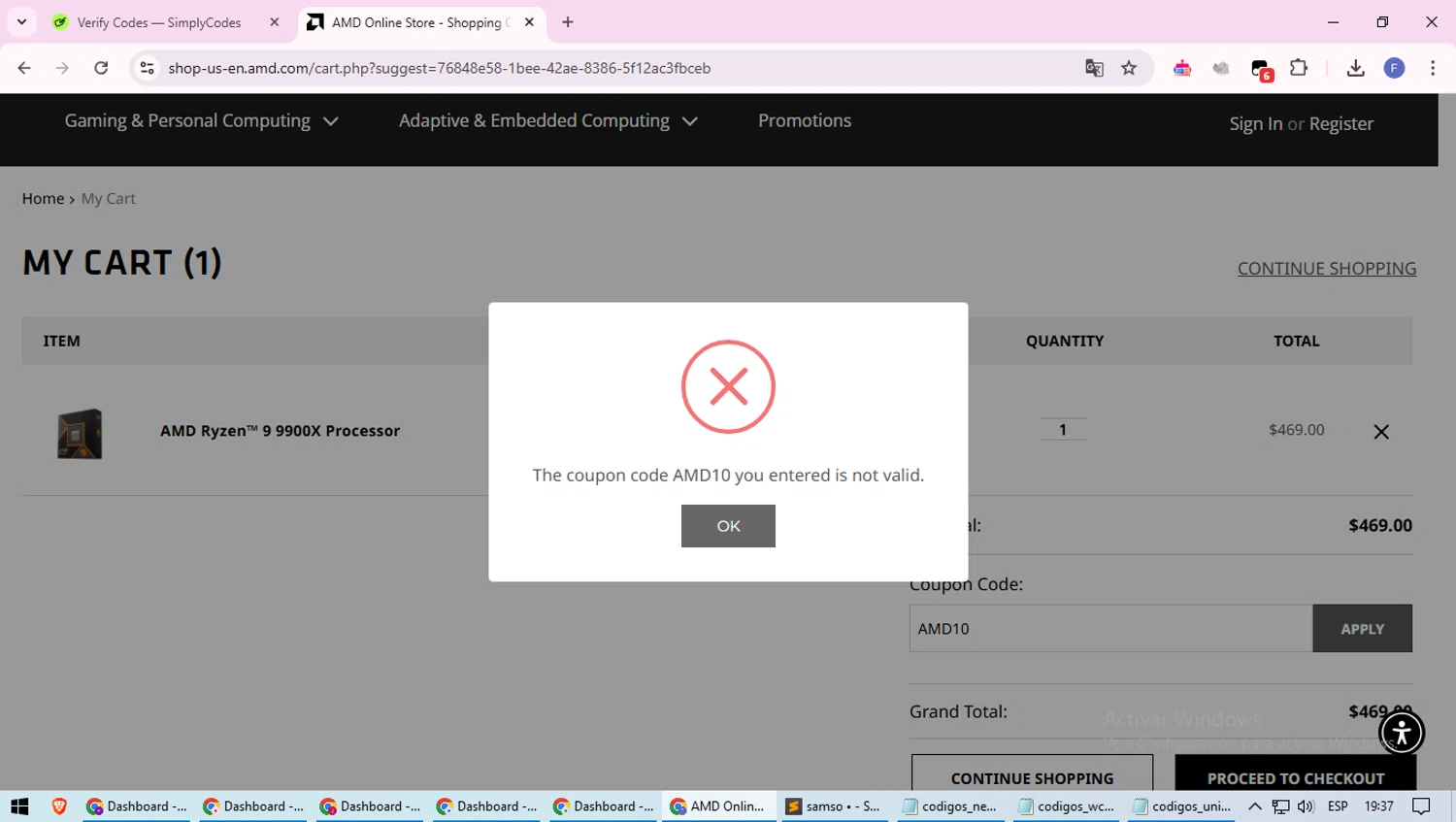
Task: Click OK in the invalid coupon dialog
Action: [x=728, y=526]
